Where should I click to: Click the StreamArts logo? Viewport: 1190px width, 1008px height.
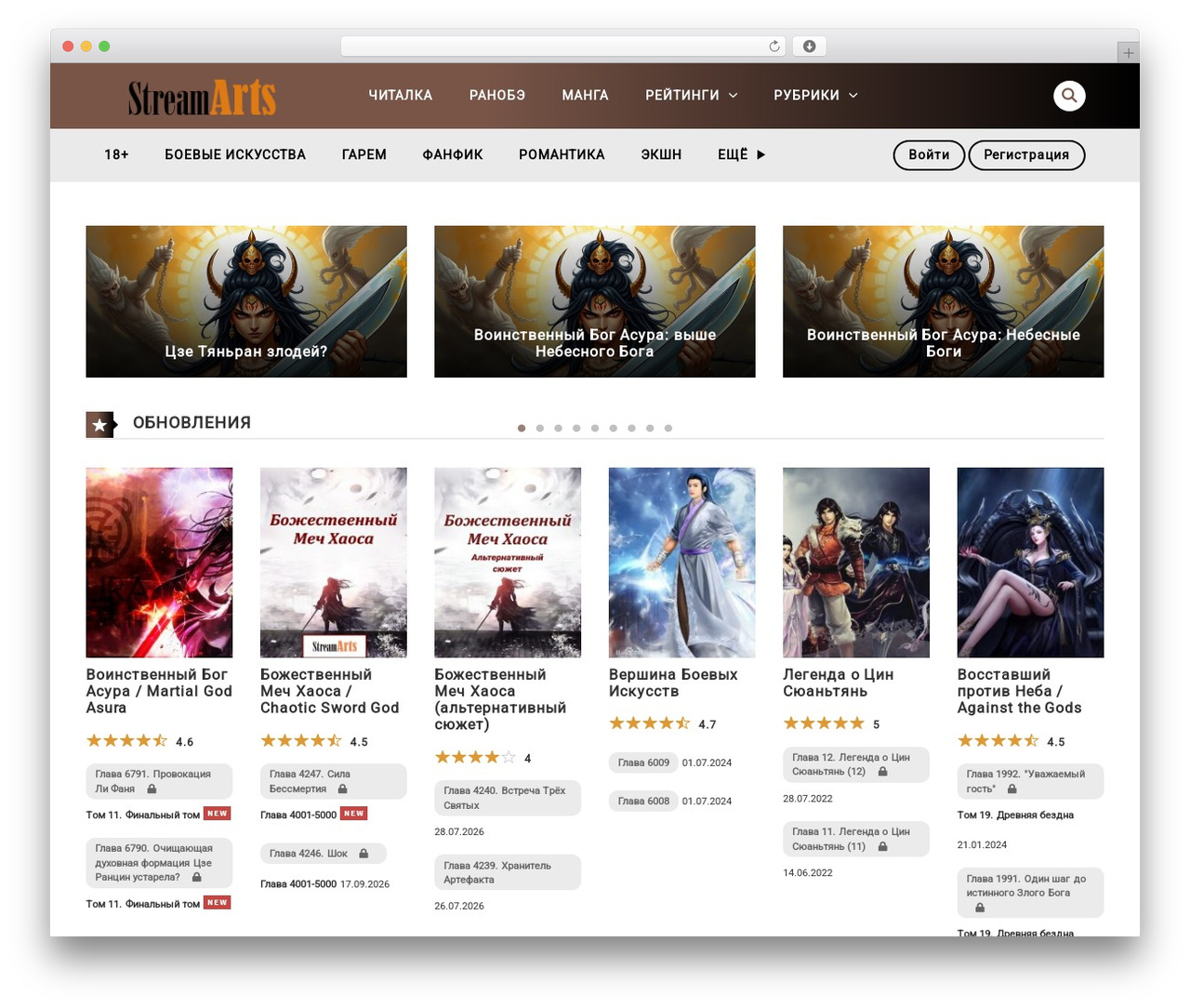(x=202, y=97)
